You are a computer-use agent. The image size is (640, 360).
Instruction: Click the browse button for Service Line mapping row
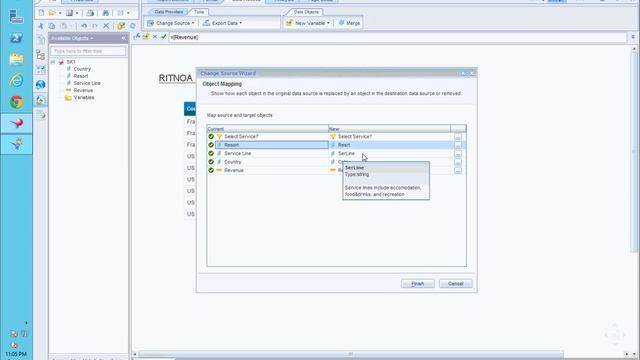458,154
